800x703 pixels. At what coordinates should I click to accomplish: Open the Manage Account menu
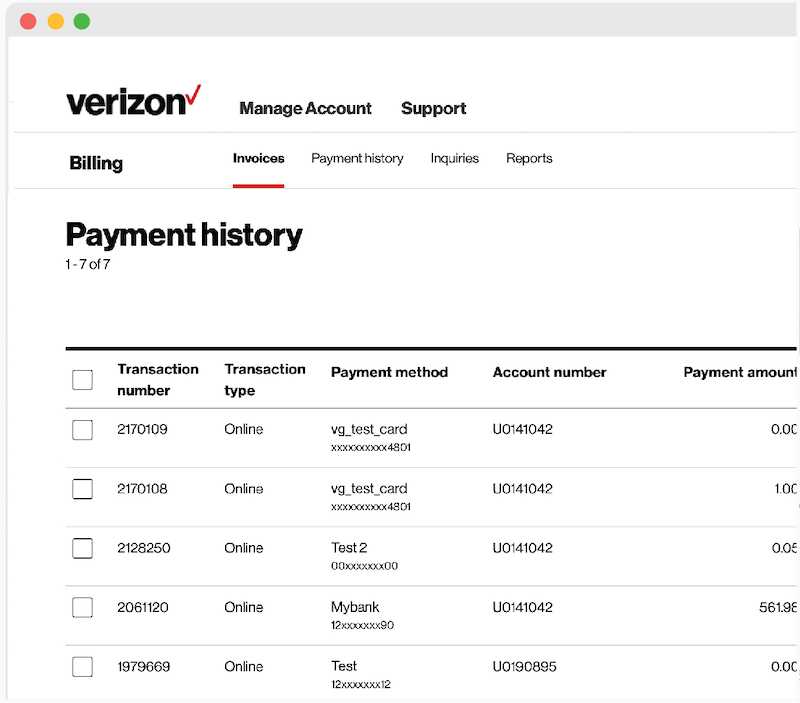(305, 109)
